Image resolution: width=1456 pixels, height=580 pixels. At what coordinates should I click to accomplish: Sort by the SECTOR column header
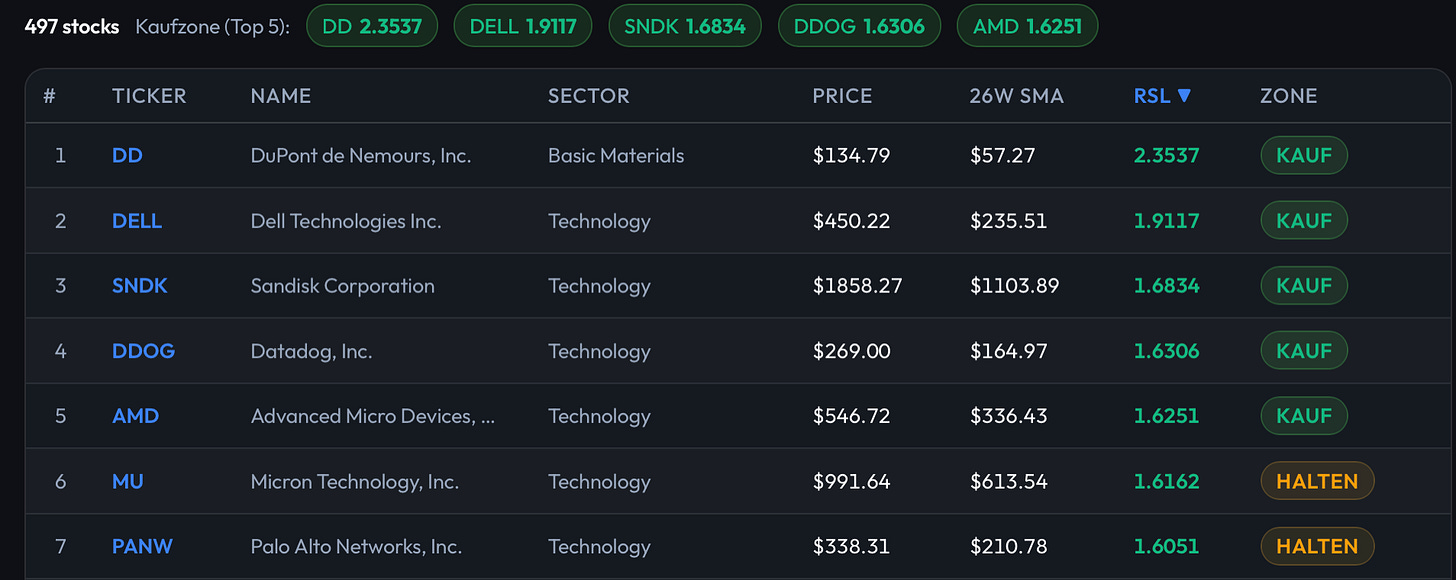click(x=588, y=96)
